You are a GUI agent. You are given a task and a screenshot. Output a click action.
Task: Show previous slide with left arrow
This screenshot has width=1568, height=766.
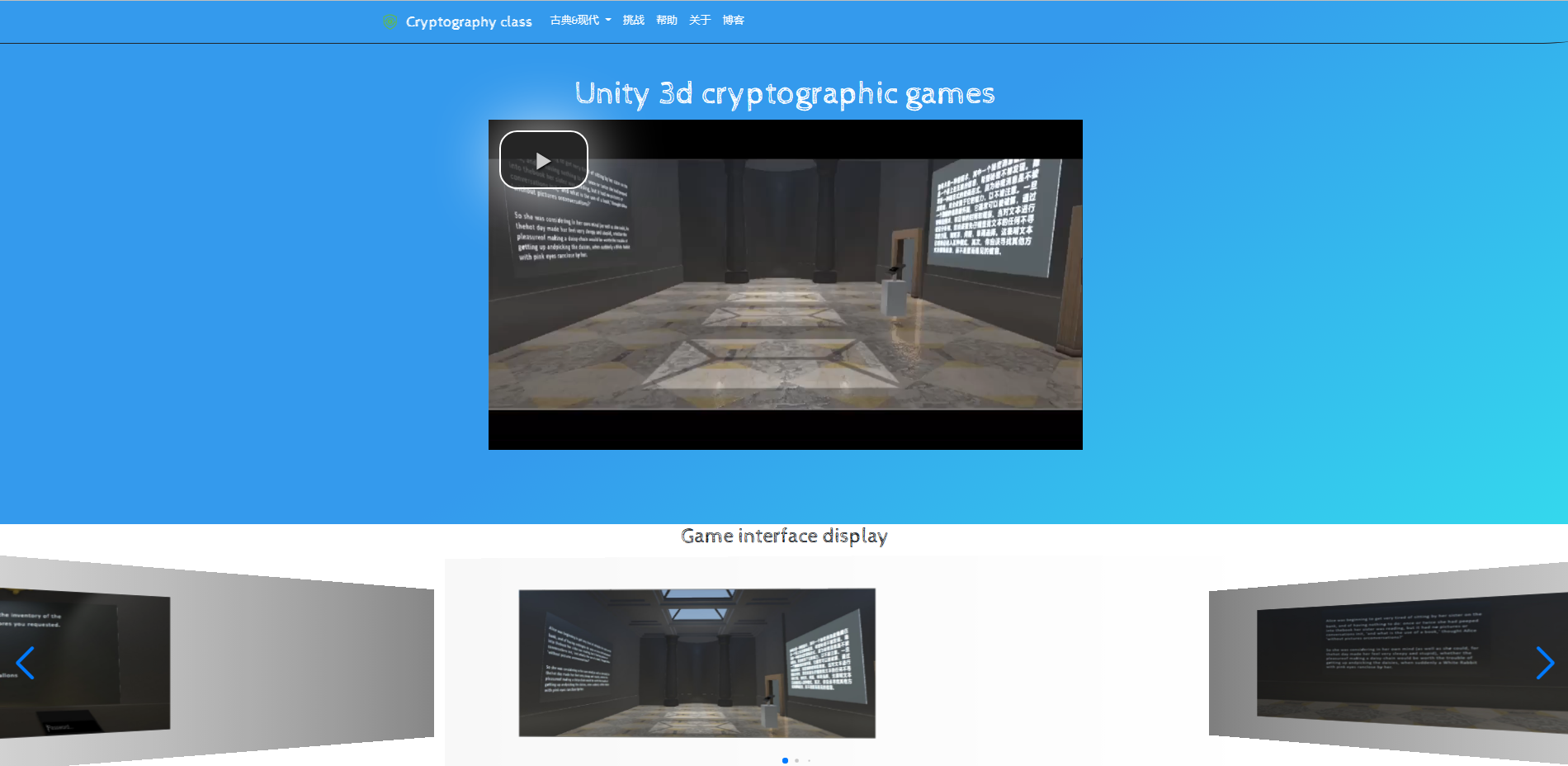click(x=25, y=663)
